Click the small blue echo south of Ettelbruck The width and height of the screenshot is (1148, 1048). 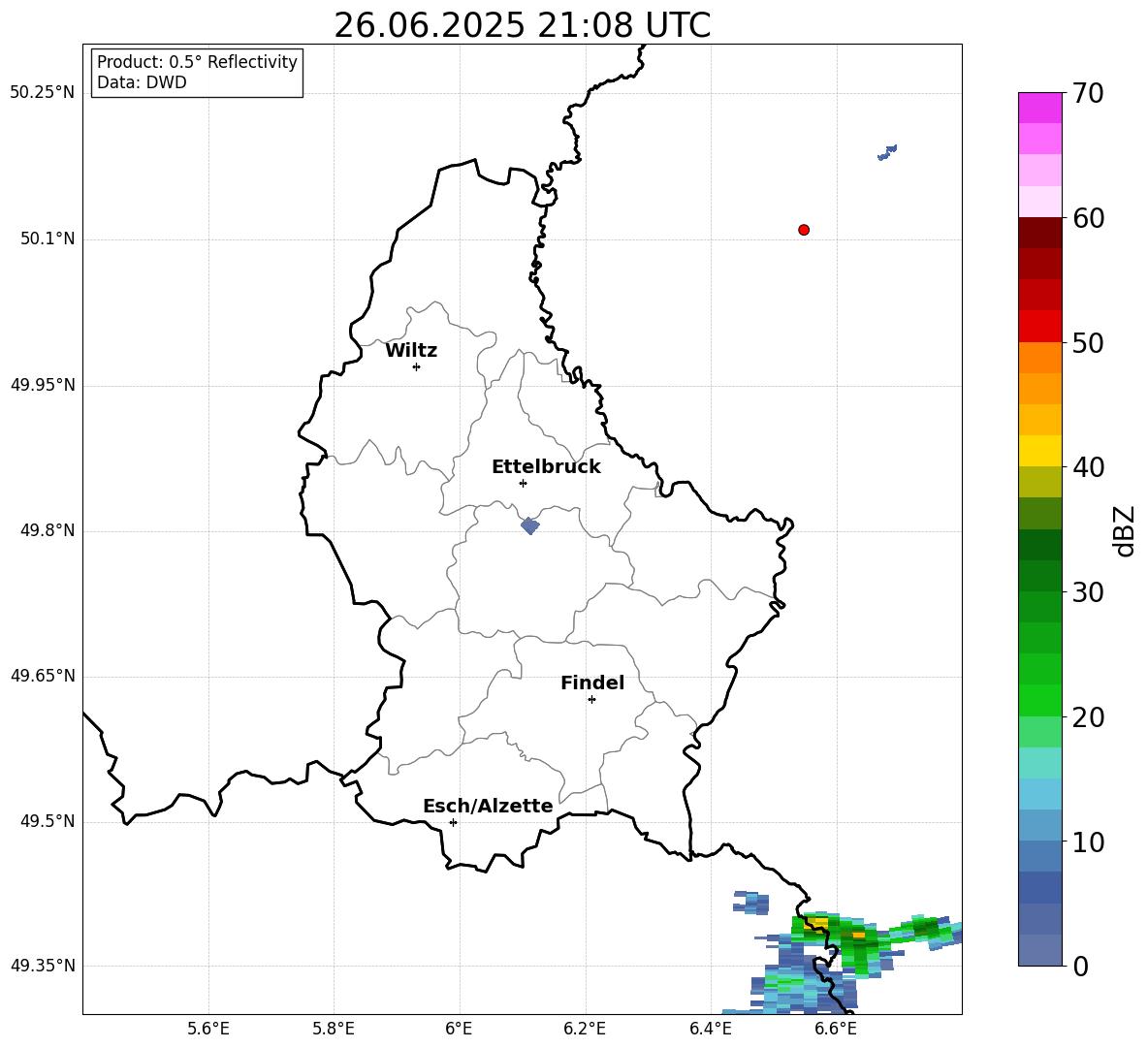[x=530, y=525]
